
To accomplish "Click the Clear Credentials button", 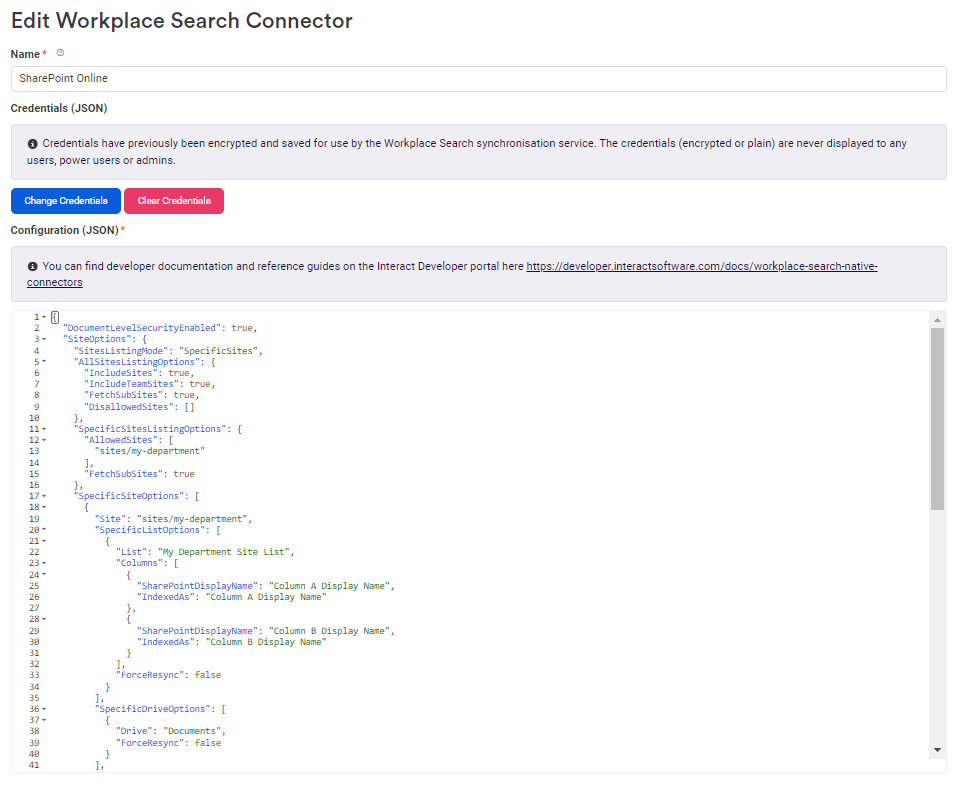I will point(174,201).
